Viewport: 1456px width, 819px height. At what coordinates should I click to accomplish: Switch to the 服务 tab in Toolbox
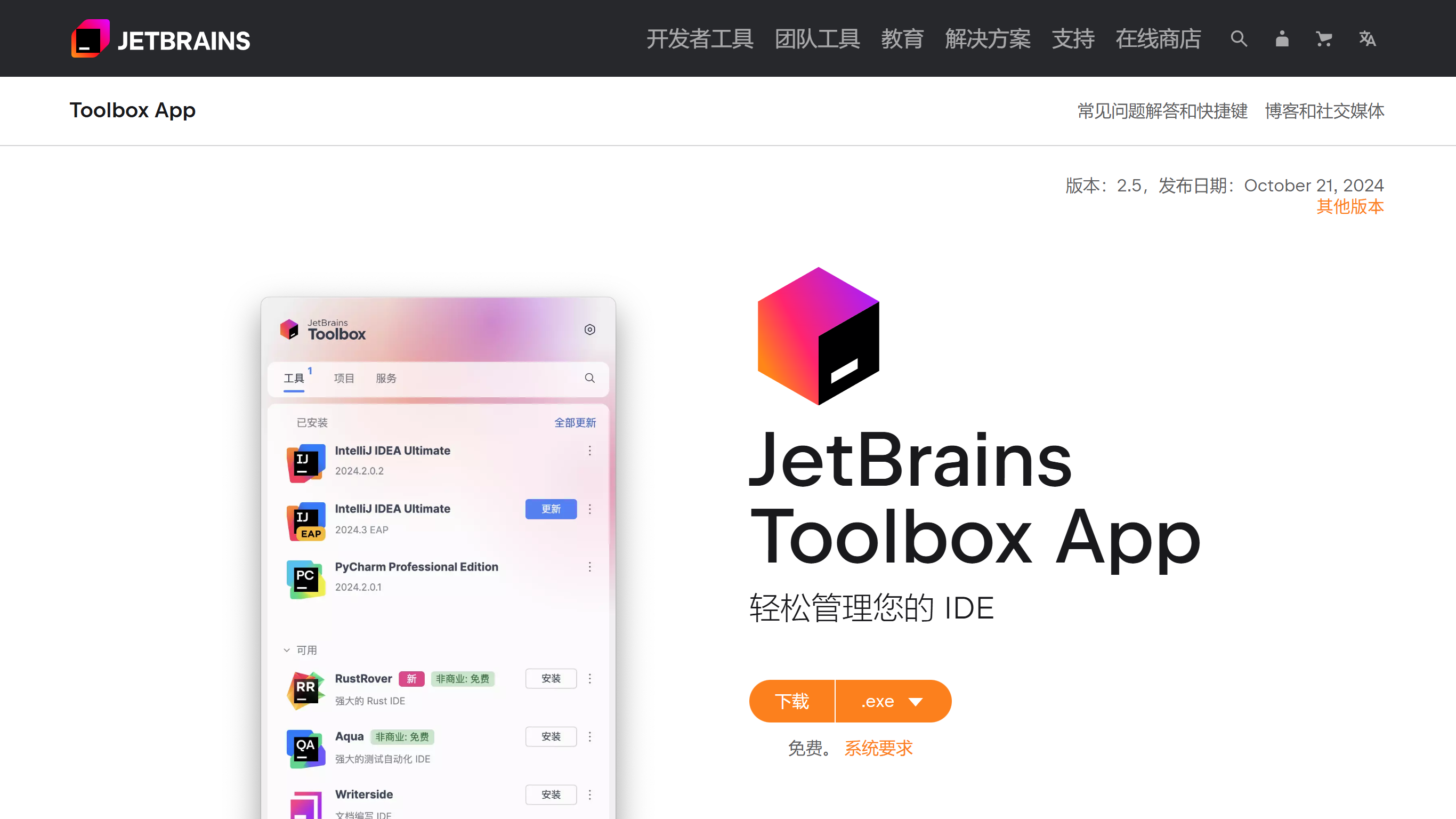tap(386, 379)
